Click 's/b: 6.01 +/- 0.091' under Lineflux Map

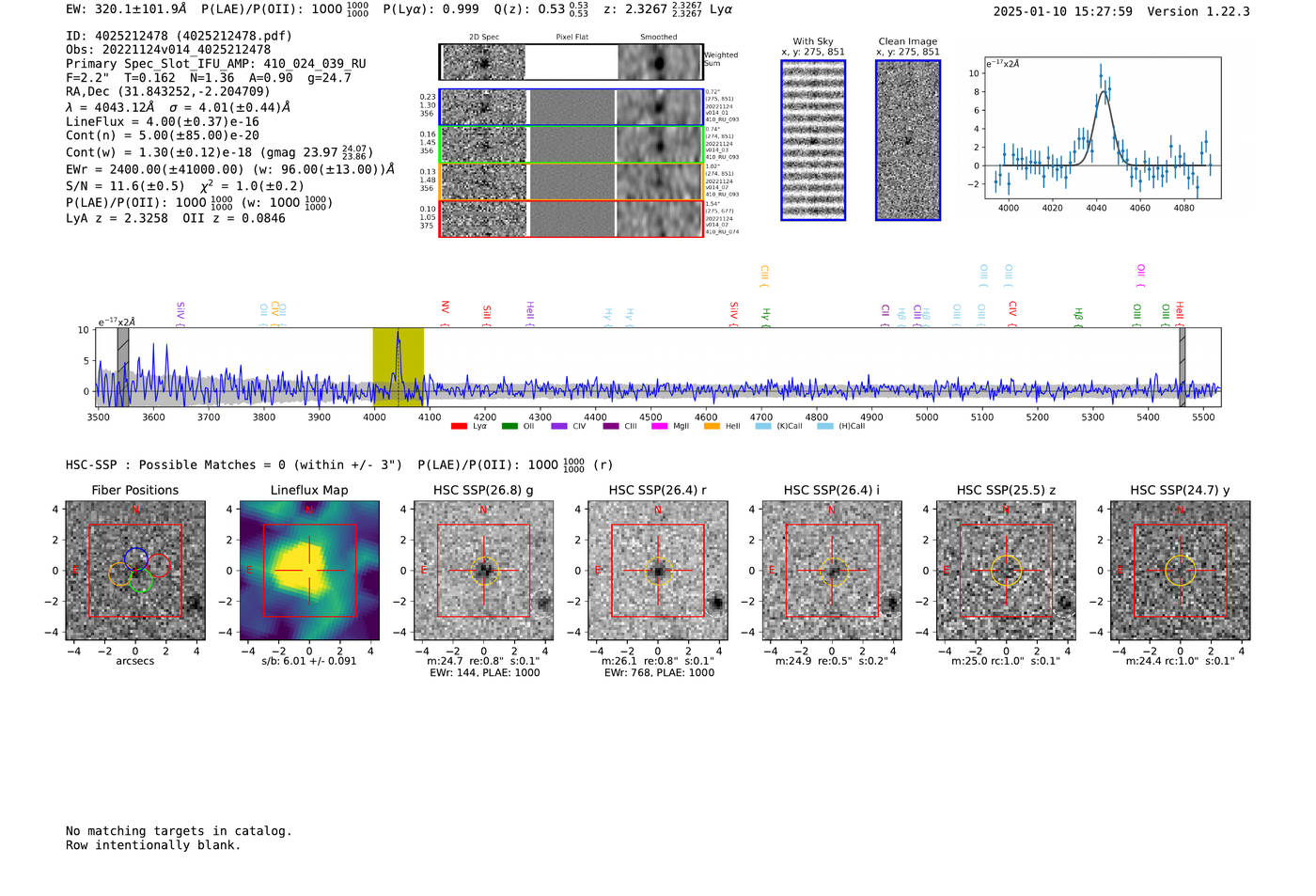click(309, 661)
